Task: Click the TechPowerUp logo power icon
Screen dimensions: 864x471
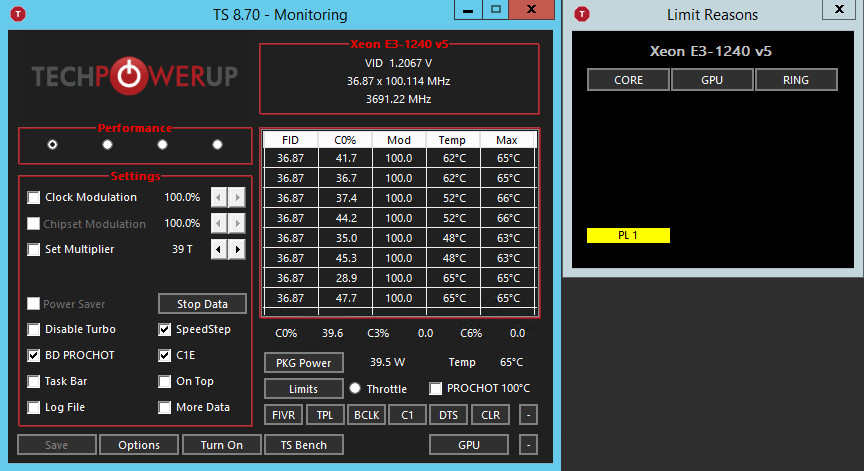Action: pyautogui.click(x=130, y=78)
